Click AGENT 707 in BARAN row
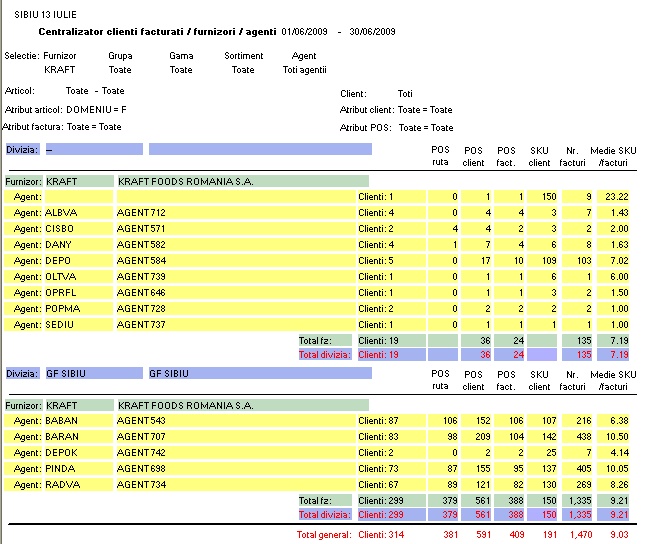Screen dimensions: 646x544 pyautogui.click(x=236, y=437)
